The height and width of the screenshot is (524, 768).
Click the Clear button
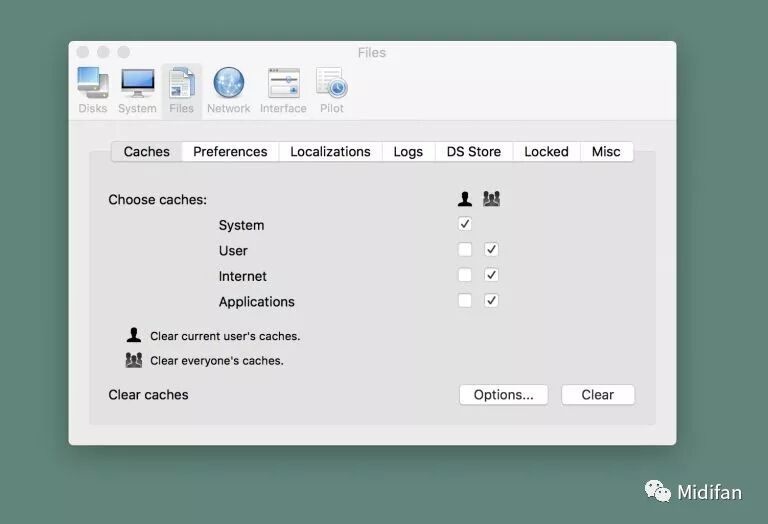pos(598,395)
